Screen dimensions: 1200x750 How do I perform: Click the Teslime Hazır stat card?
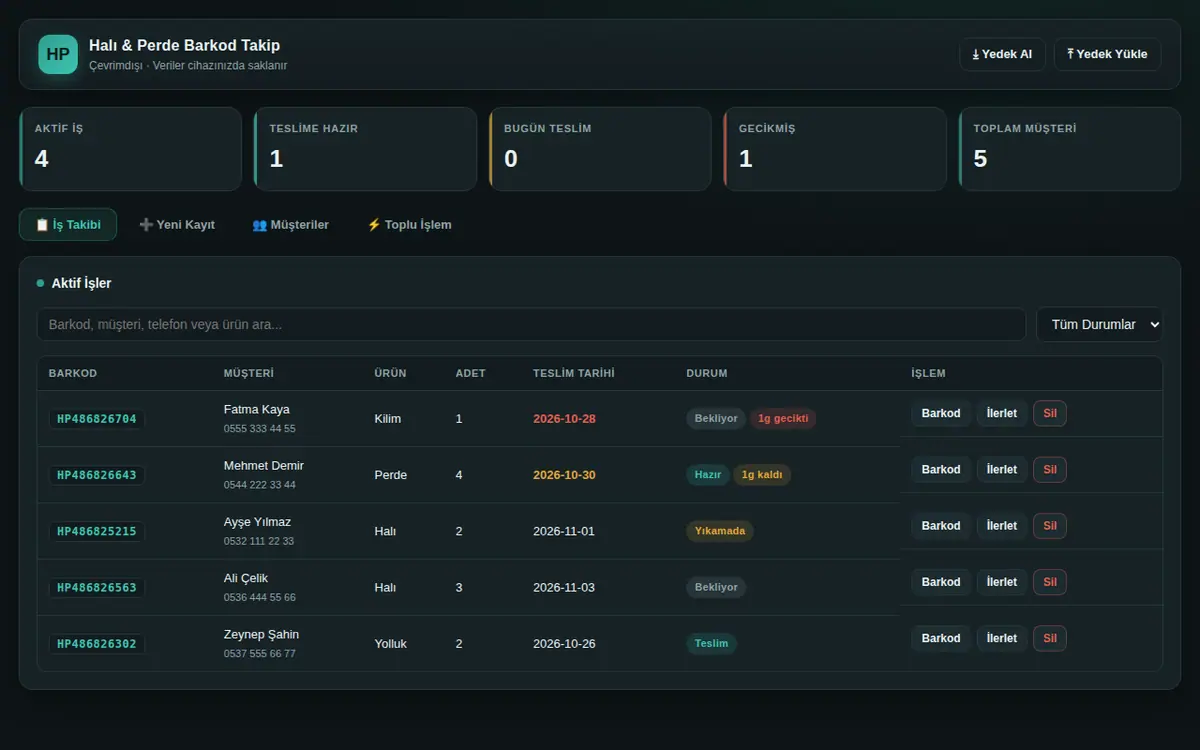point(365,149)
